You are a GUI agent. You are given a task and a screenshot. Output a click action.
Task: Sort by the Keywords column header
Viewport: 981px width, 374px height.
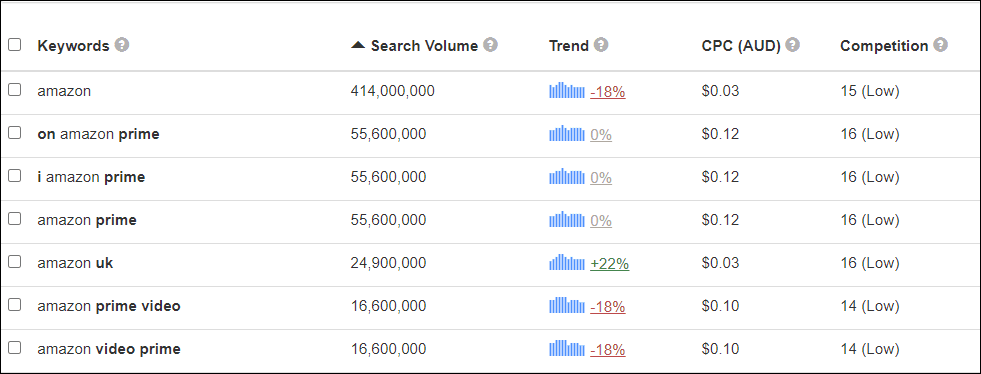pyautogui.click(x=73, y=46)
